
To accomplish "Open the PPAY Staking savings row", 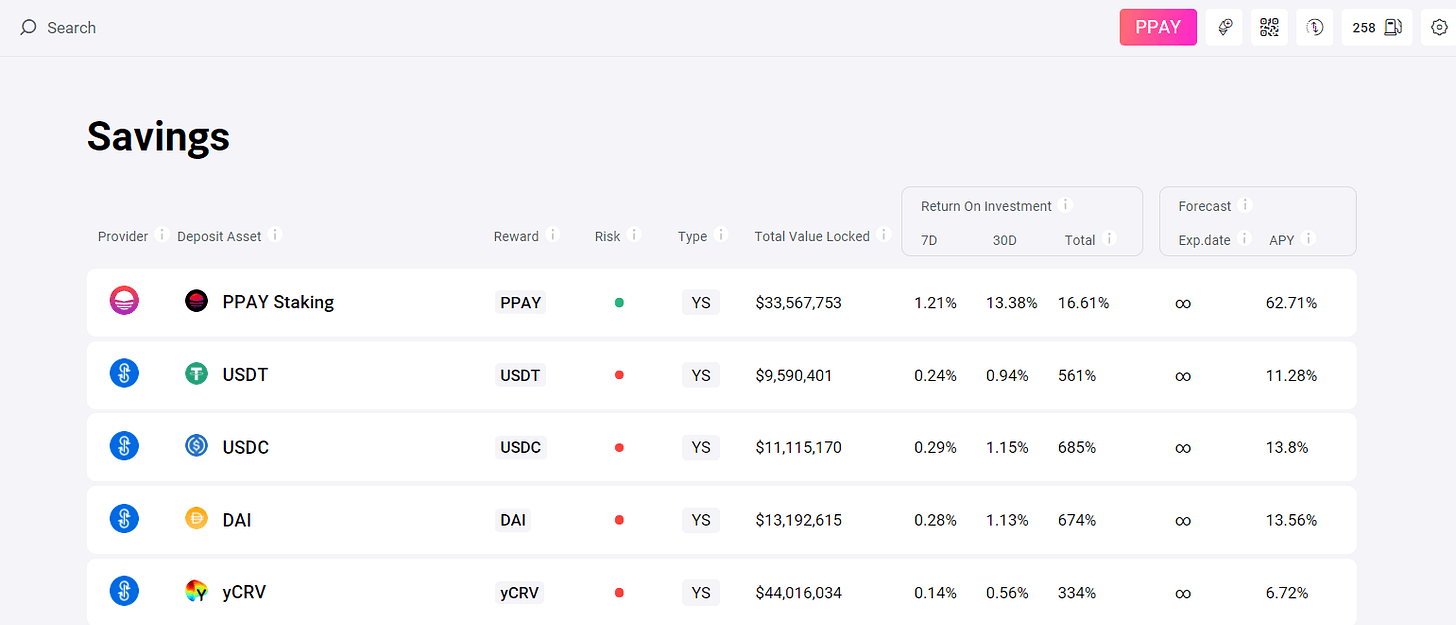I will click(721, 302).
